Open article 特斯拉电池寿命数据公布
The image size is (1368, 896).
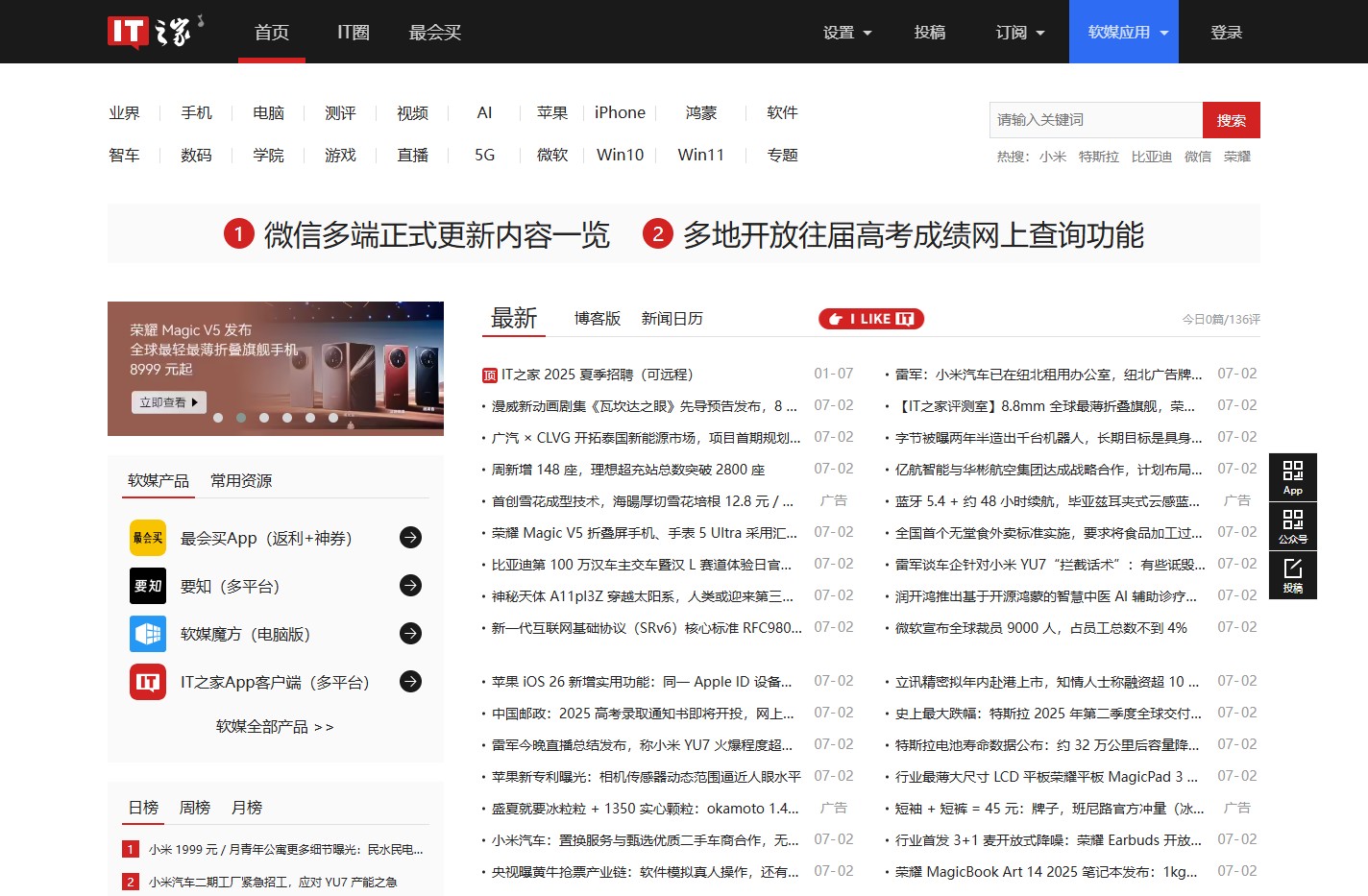point(1047,745)
